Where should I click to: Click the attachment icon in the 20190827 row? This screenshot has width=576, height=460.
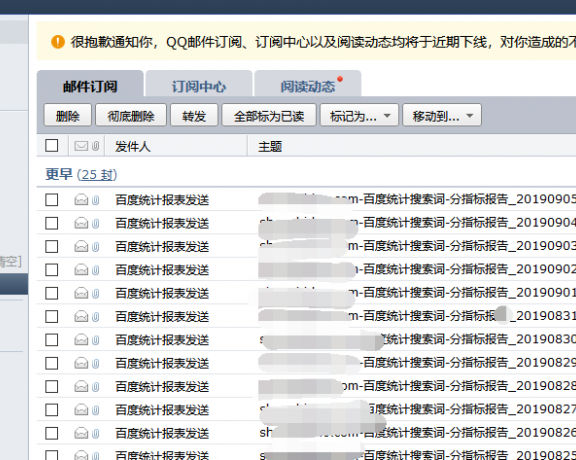pyautogui.click(x=96, y=410)
